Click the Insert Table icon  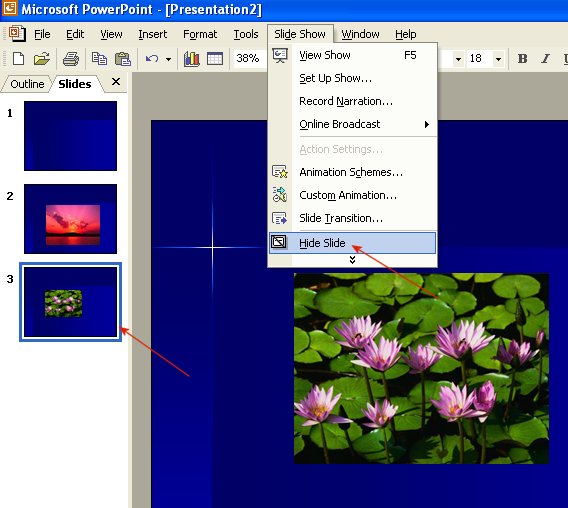[x=215, y=58]
